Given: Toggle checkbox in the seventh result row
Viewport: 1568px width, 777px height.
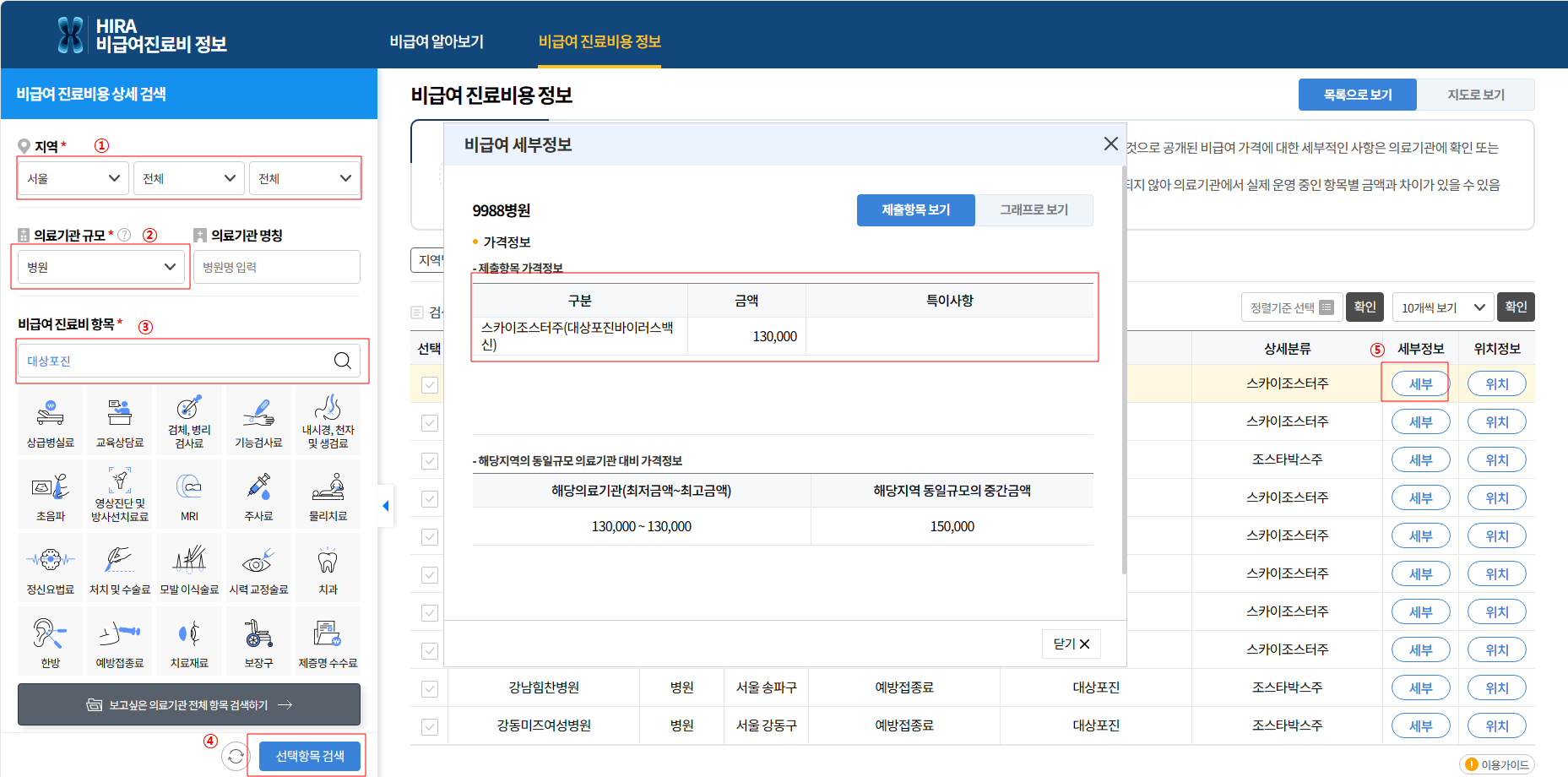Looking at the screenshot, I should (430, 613).
